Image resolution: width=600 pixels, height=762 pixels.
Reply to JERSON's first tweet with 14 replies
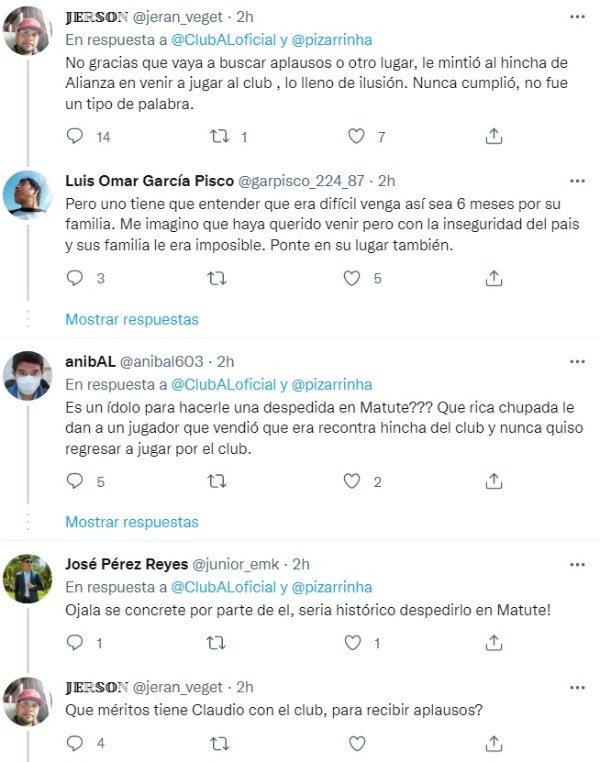74,136
